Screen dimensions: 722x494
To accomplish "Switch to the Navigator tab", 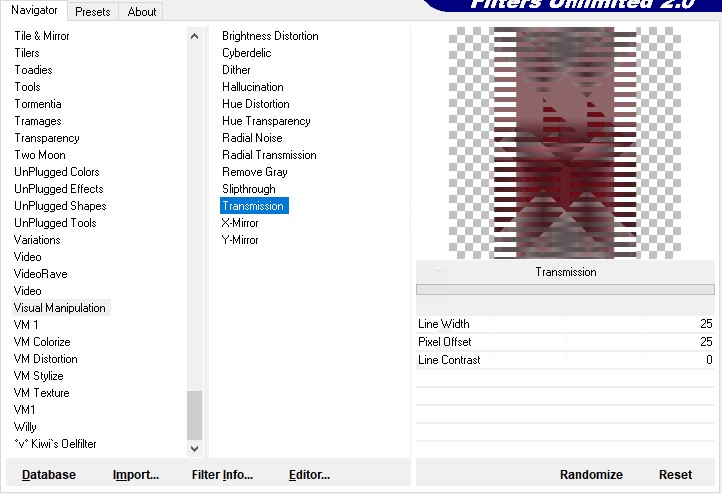I will 34,10.
